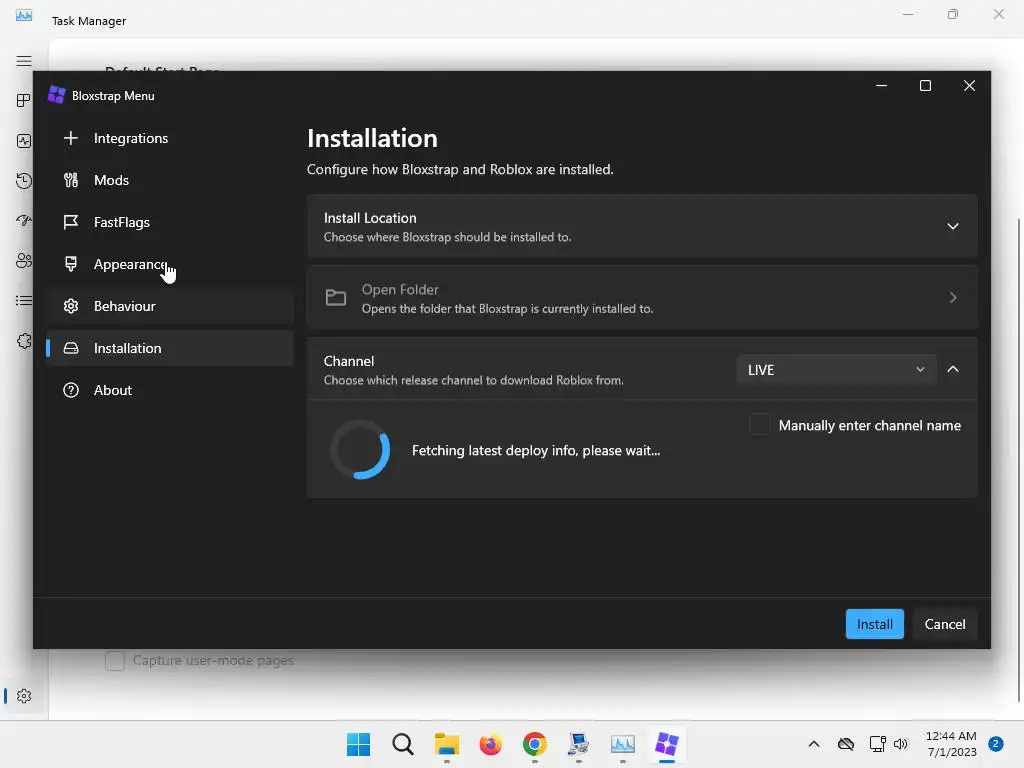Viewport: 1024px width, 768px height.
Task: Close the Bloxstrap Menu window
Action: [969, 86]
